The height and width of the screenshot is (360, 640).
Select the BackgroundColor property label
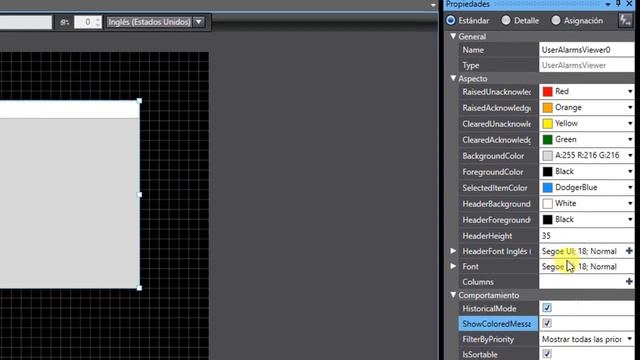498,156
